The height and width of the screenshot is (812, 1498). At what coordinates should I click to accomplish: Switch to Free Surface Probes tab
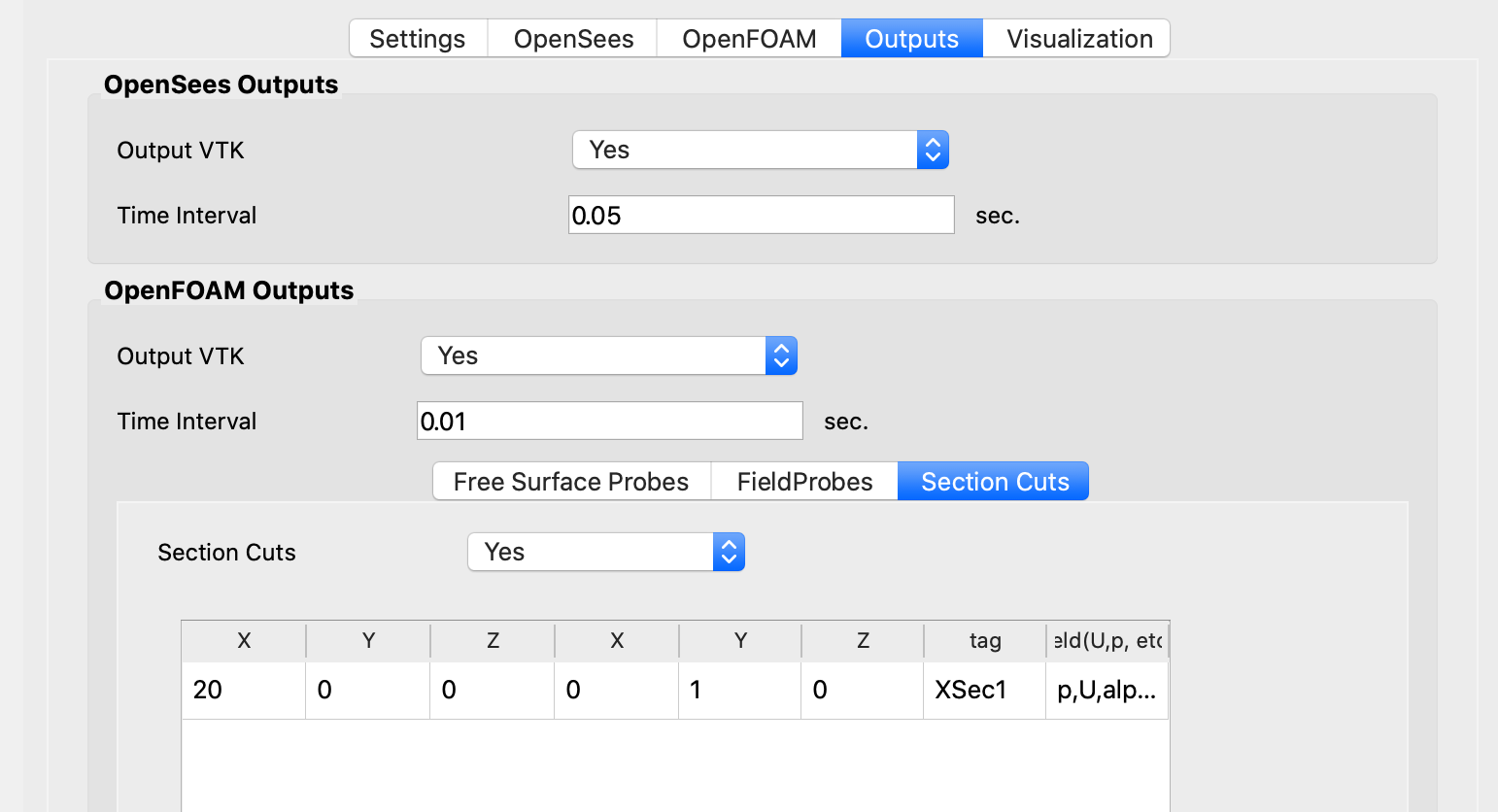coord(571,482)
